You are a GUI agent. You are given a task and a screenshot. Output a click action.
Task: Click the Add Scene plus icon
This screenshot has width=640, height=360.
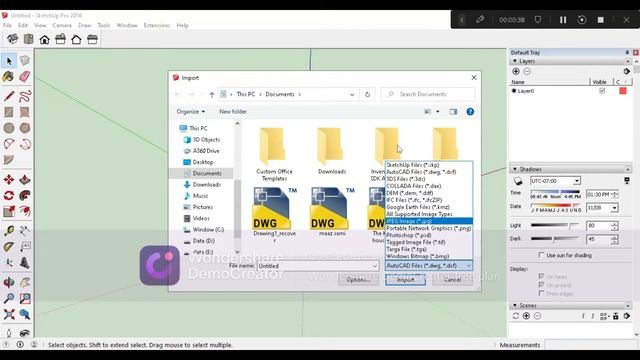[x=527, y=316]
